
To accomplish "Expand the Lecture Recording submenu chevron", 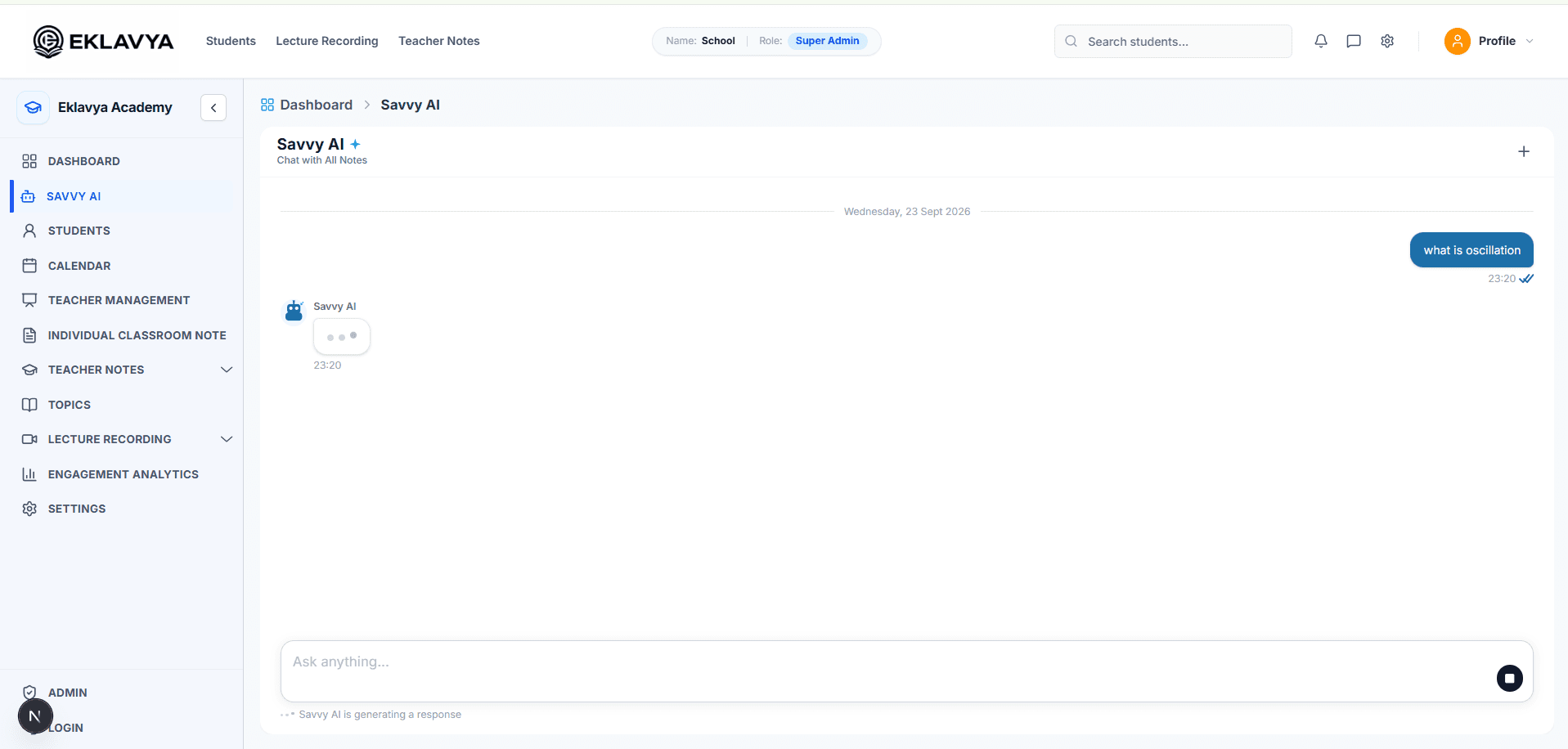I will pos(227,439).
